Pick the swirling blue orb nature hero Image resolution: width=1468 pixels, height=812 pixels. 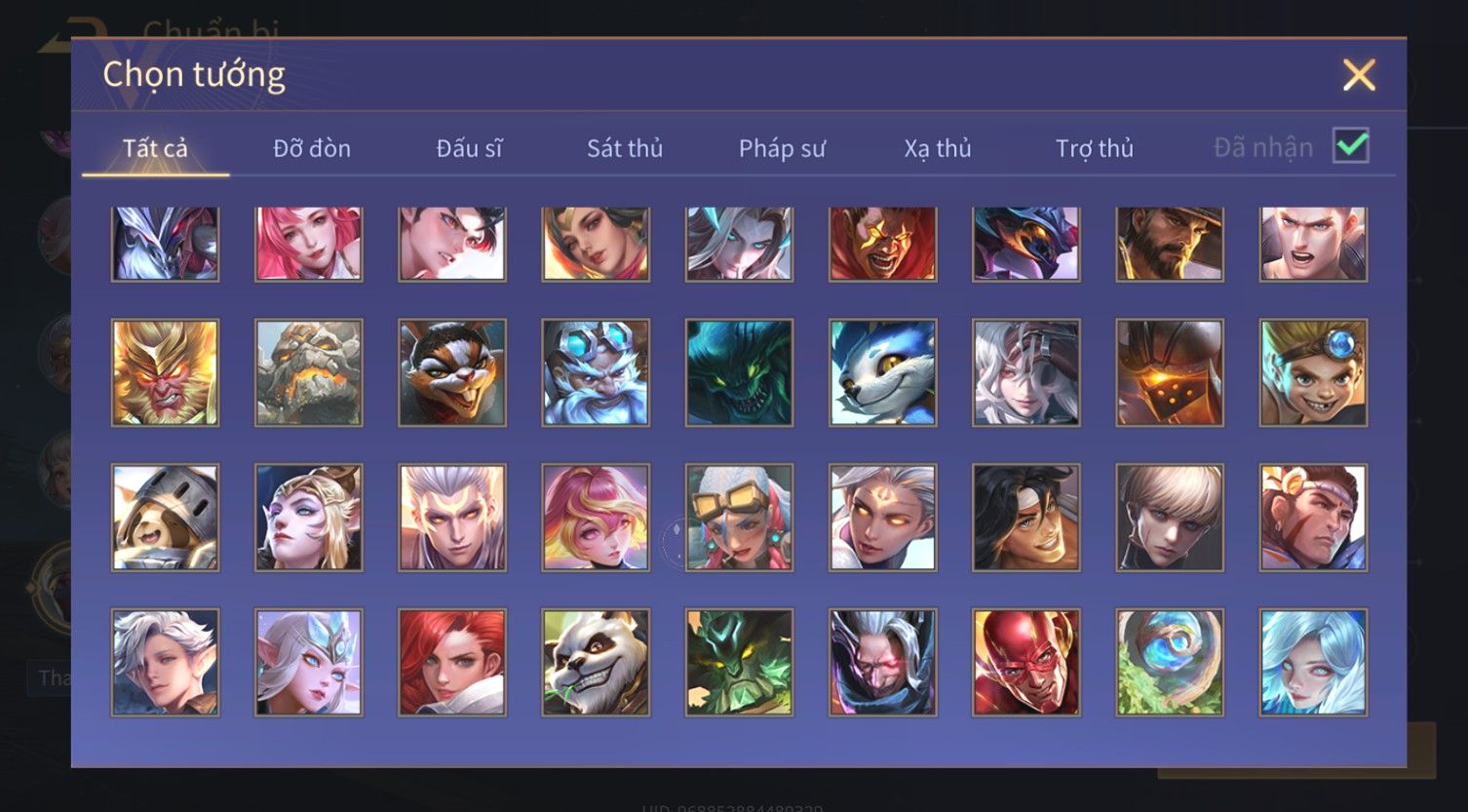(x=1169, y=663)
